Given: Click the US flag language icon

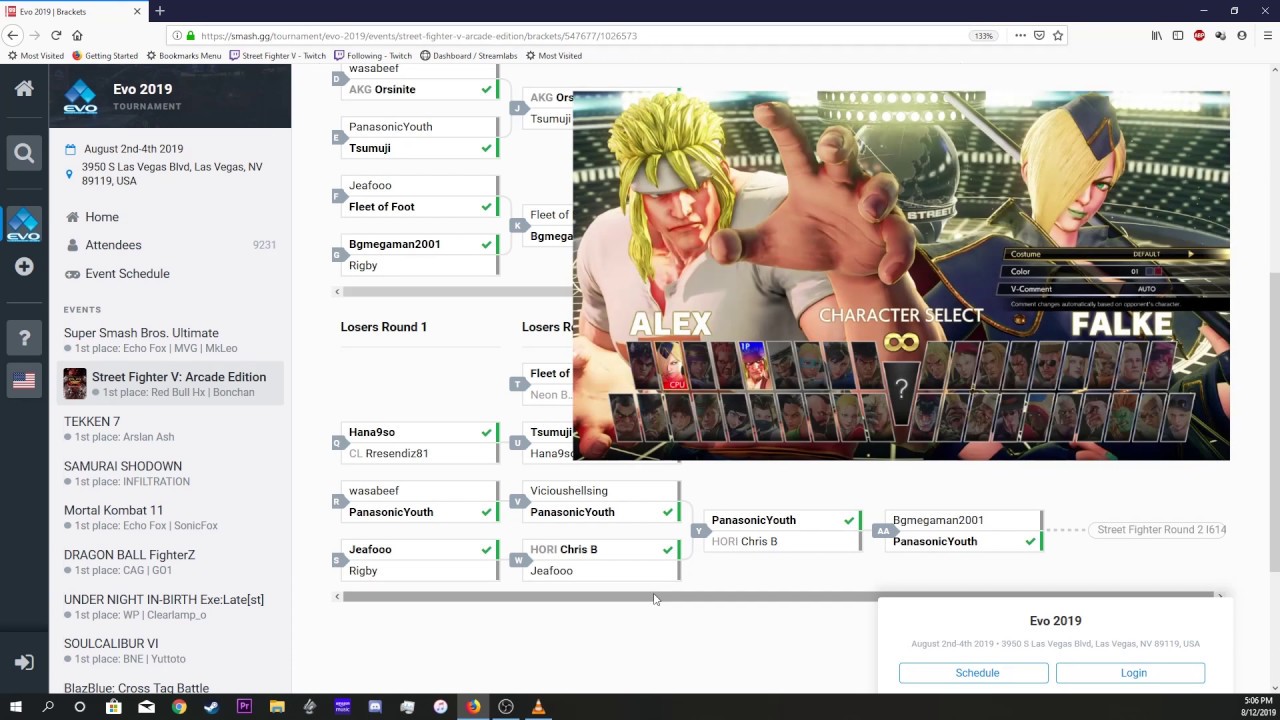Looking at the screenshot, I should click(x=24, y=380).
